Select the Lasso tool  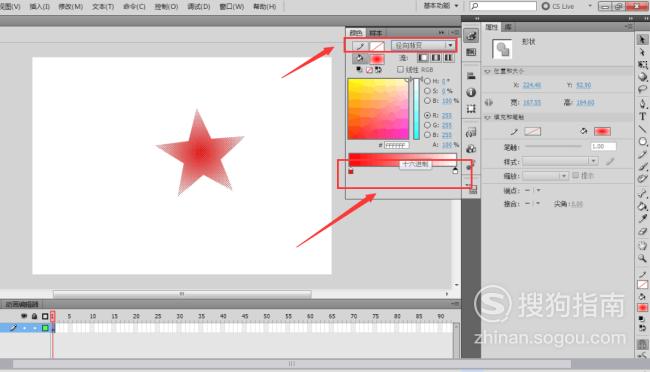tap(642, 89)
